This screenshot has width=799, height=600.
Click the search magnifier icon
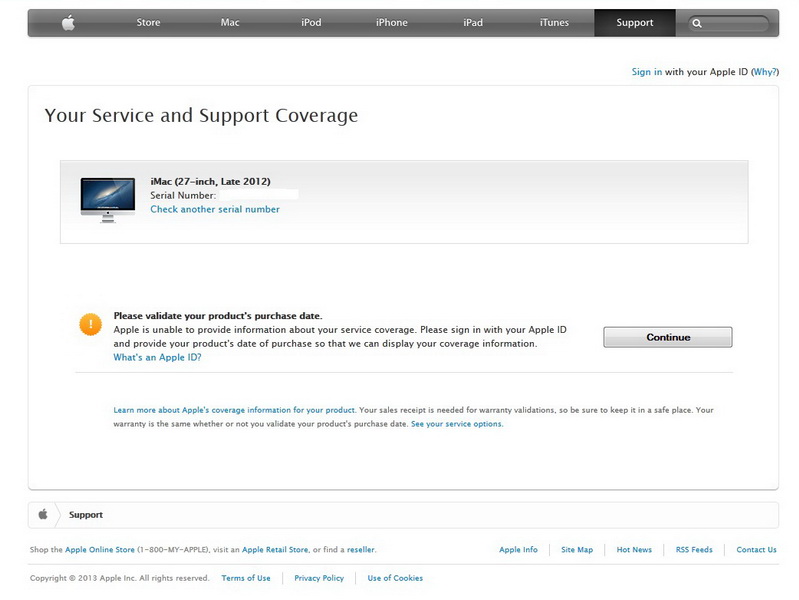pos(697,23)
